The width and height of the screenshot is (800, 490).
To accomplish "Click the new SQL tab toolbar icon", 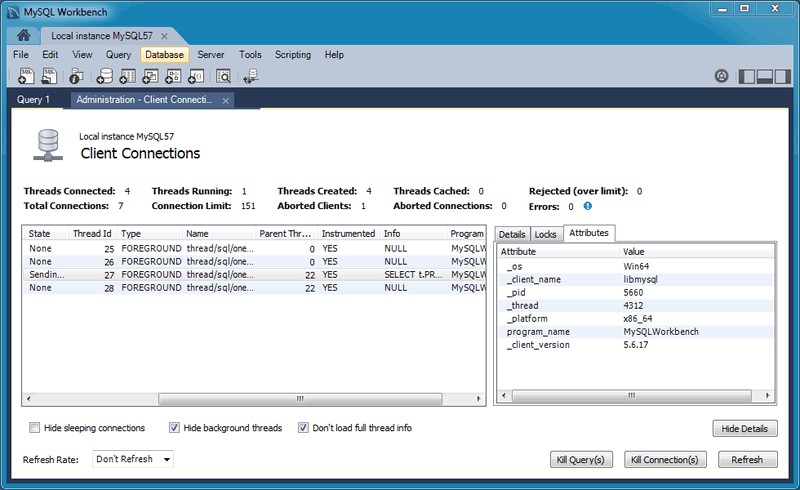I will 24,76.
